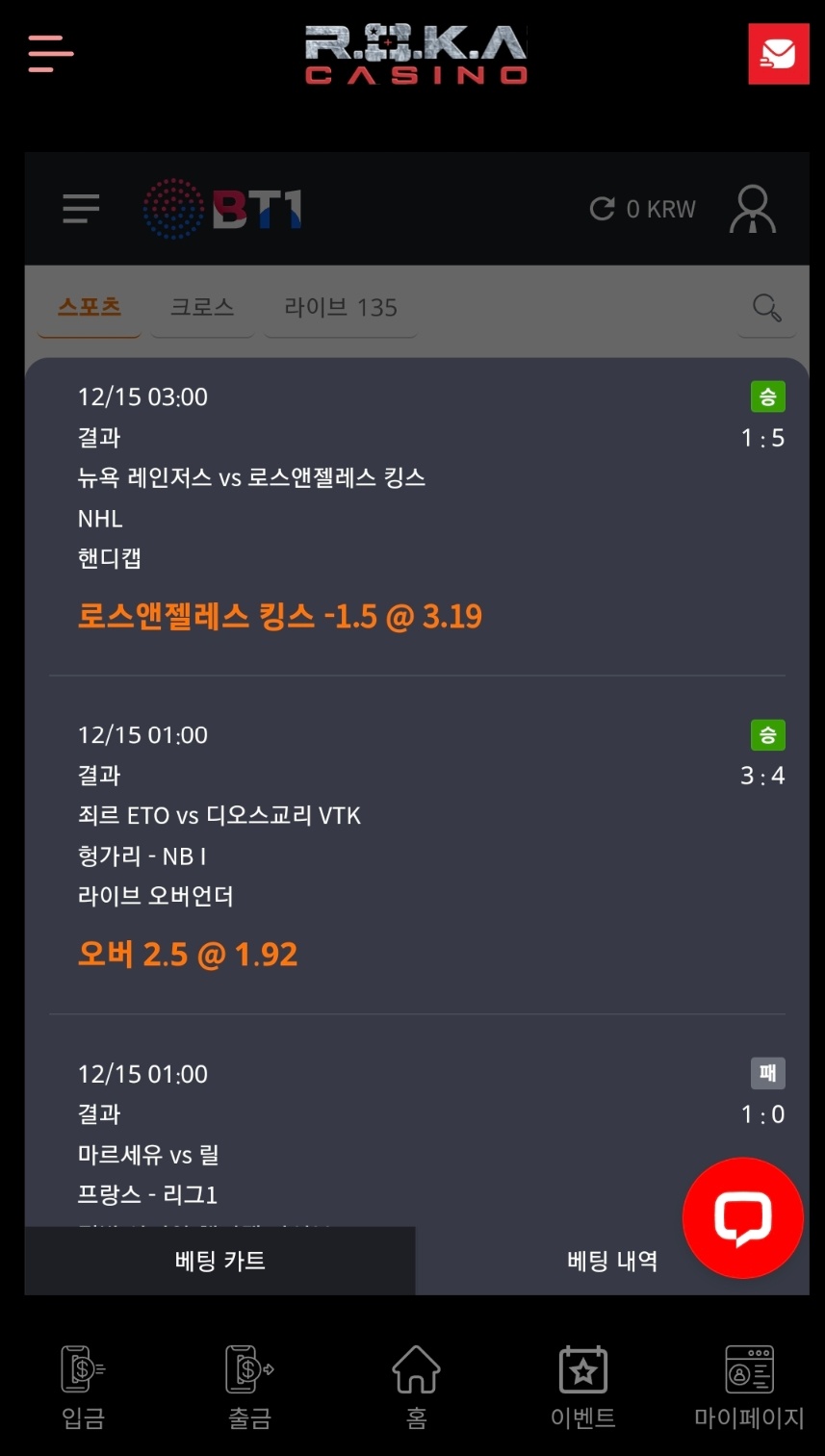Open the red live chat bubble
Viewport: 825px width, 1456px height.
click(x=742, y=1217)
